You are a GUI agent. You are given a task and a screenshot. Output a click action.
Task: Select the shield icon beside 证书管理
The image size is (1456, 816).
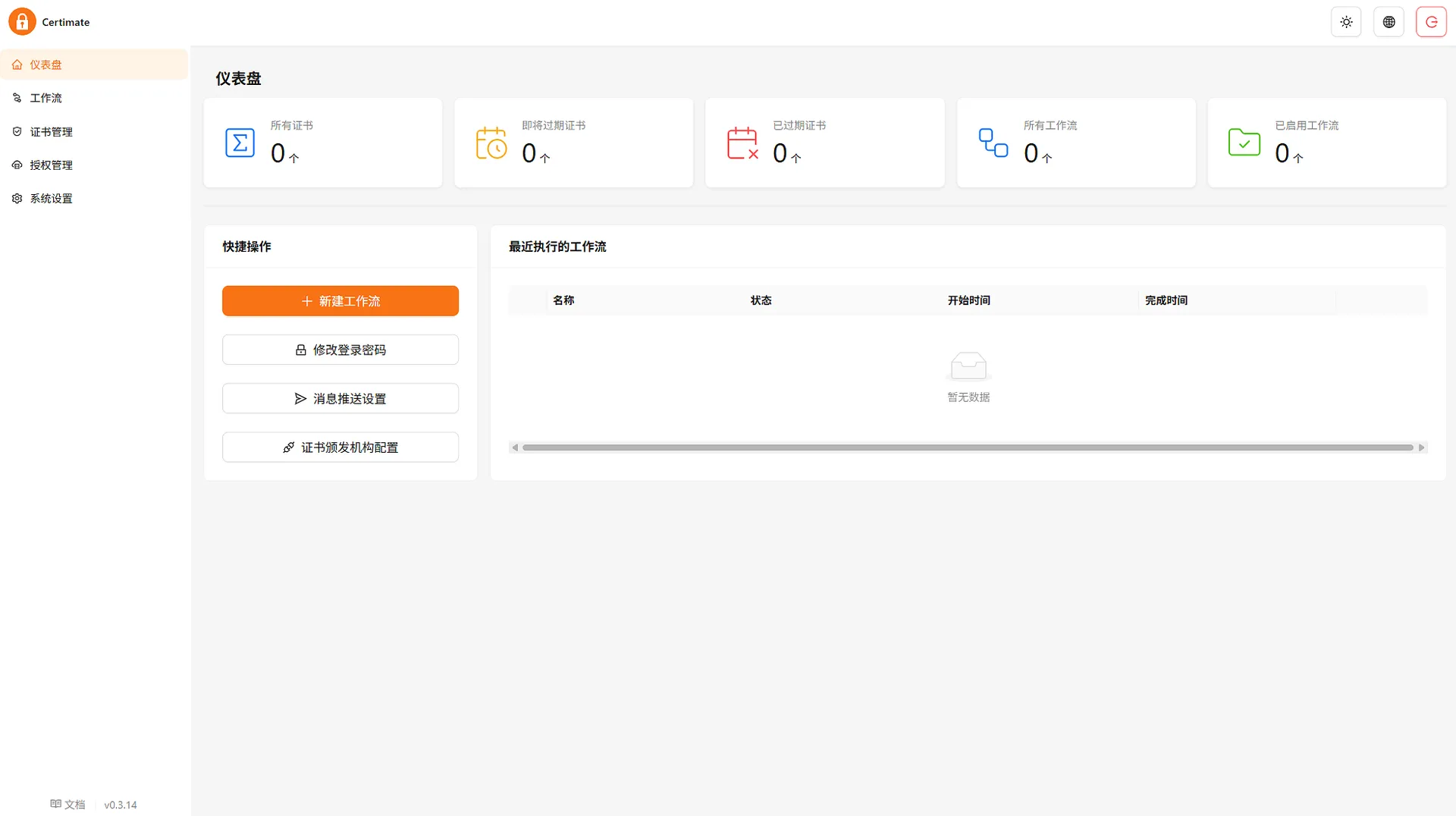[x=17, y=131]
